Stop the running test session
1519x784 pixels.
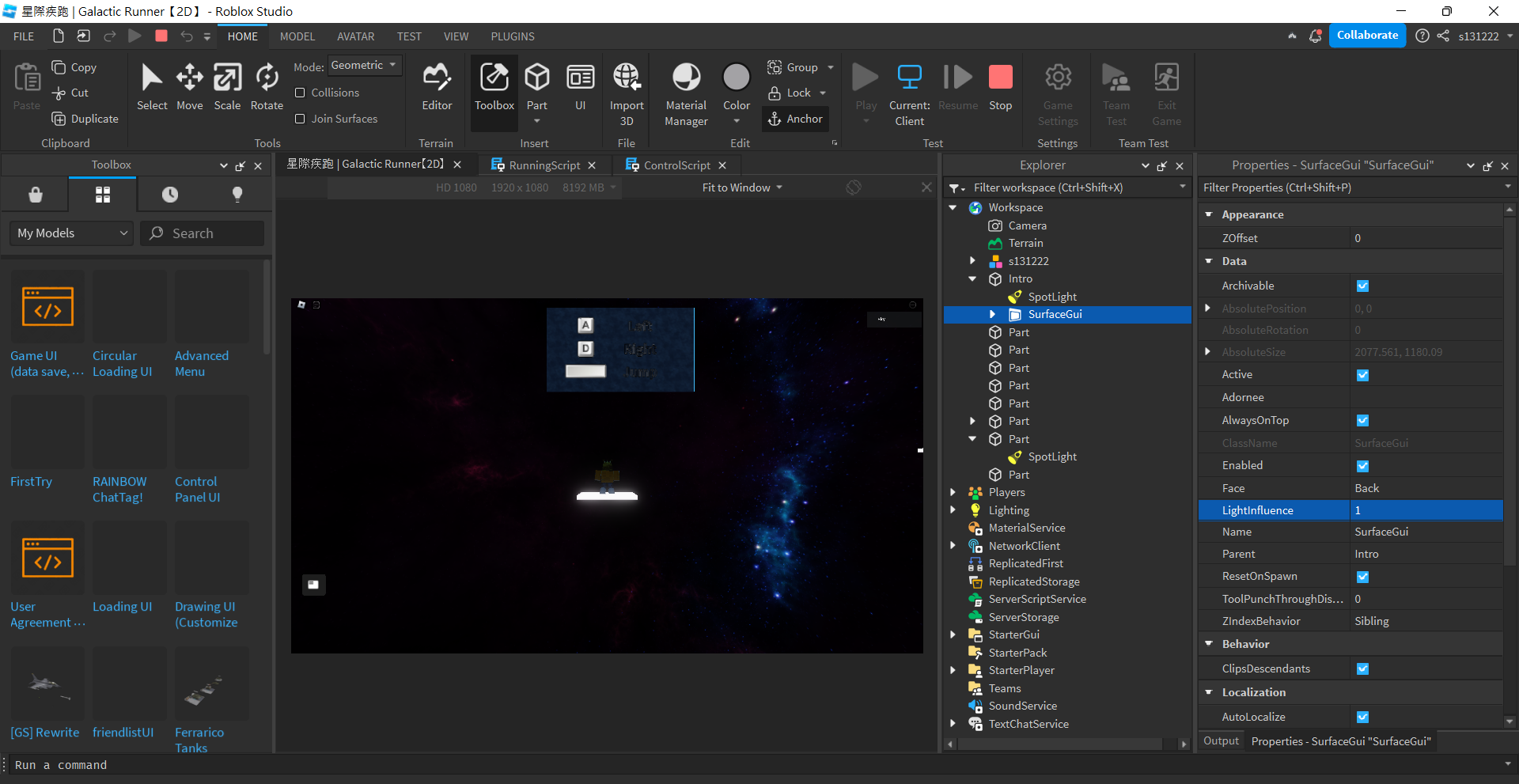pyautogui.click(x=1000, y=87)
